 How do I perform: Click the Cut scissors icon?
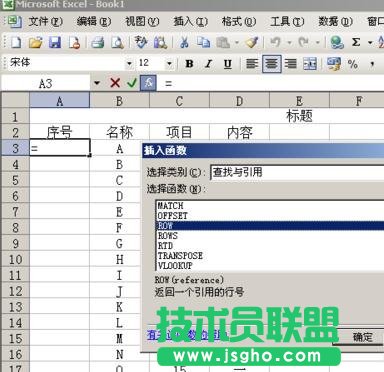pos(184,42)
